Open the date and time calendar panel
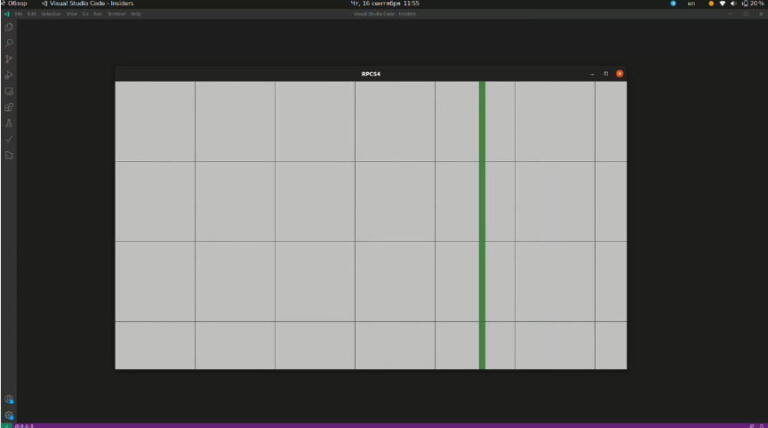The height and width of the screenshot is (428, 768). [x=384, y=4]
